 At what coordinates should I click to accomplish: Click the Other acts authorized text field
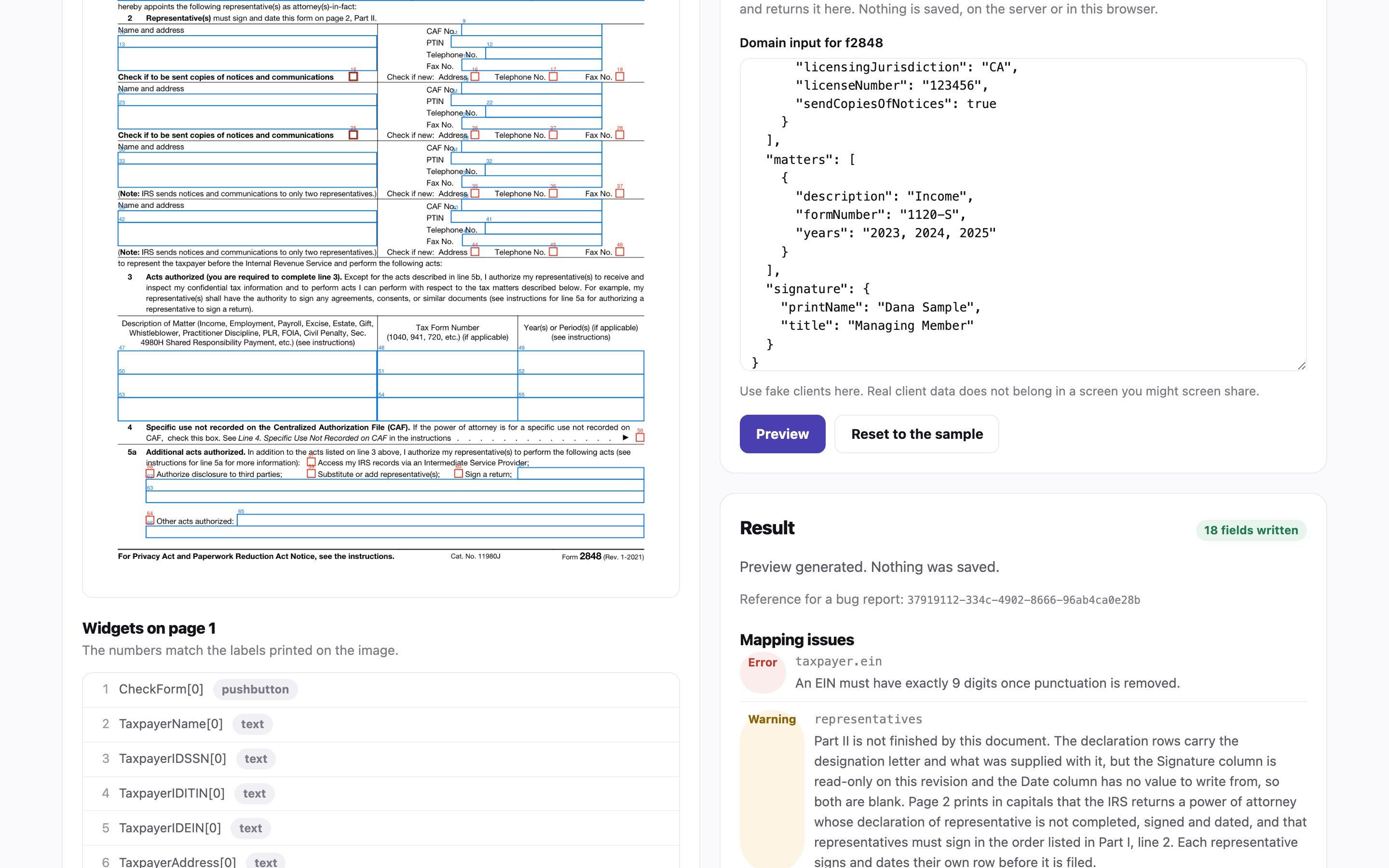tap(440, 520)
